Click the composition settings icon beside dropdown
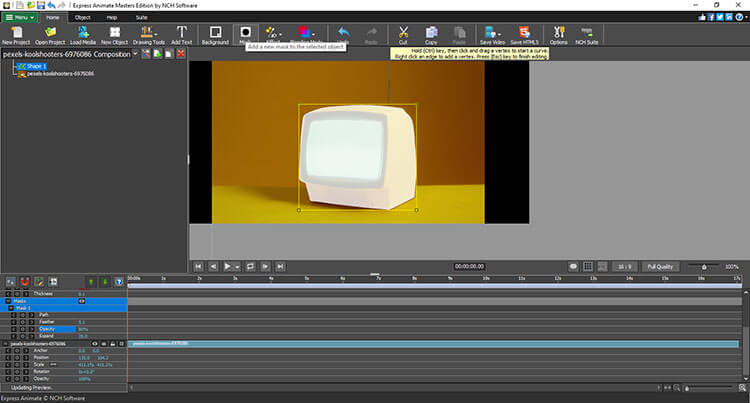This screenshot has width=750, height=403. click(x=145, y=54)
